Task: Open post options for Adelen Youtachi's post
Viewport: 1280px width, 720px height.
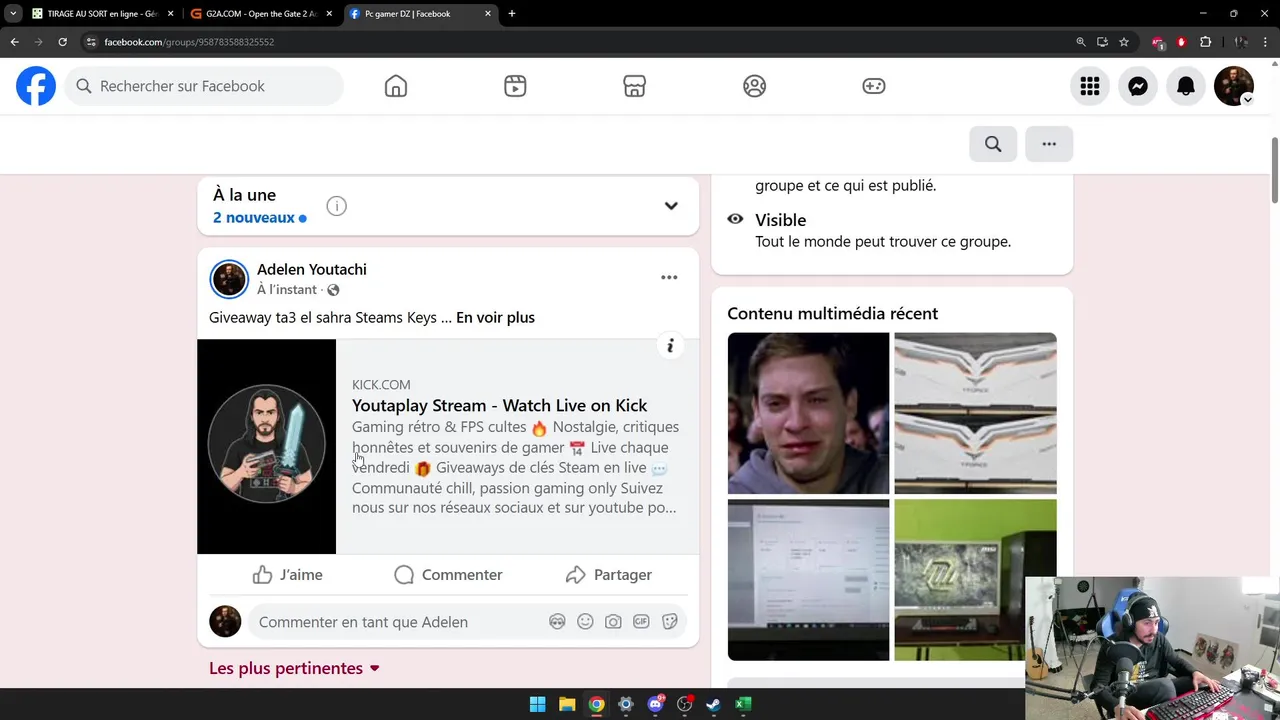Action: [x=669, y=277]
